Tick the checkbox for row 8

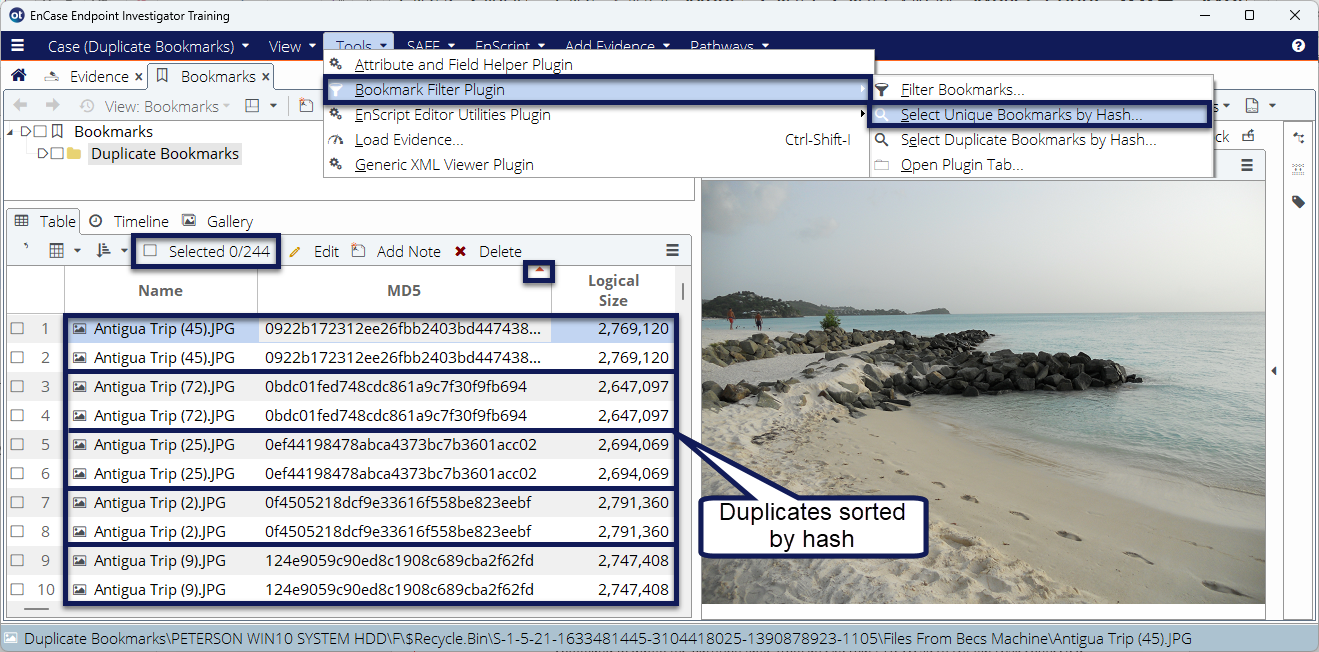(17, 532)
